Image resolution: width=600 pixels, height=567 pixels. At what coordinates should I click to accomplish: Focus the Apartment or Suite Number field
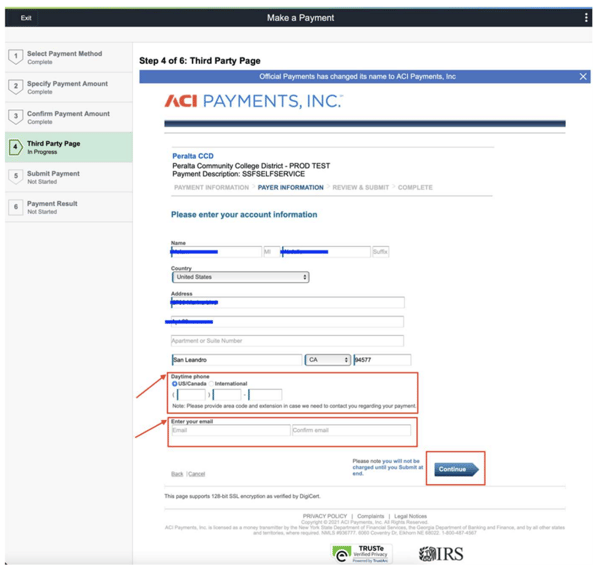click(287, 341)
